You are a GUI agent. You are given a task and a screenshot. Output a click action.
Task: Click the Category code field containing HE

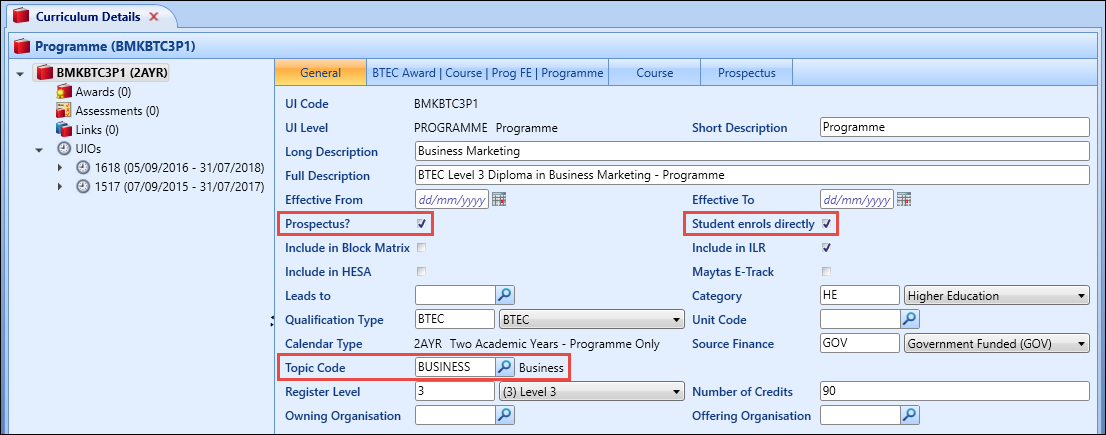pyautogui.click(x=860, y=295)
